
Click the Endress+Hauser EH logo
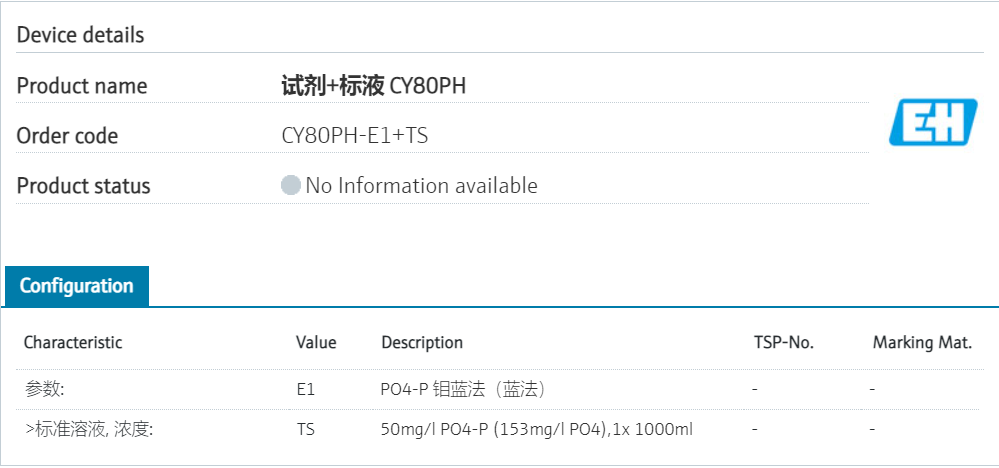[x=933, y=122]
